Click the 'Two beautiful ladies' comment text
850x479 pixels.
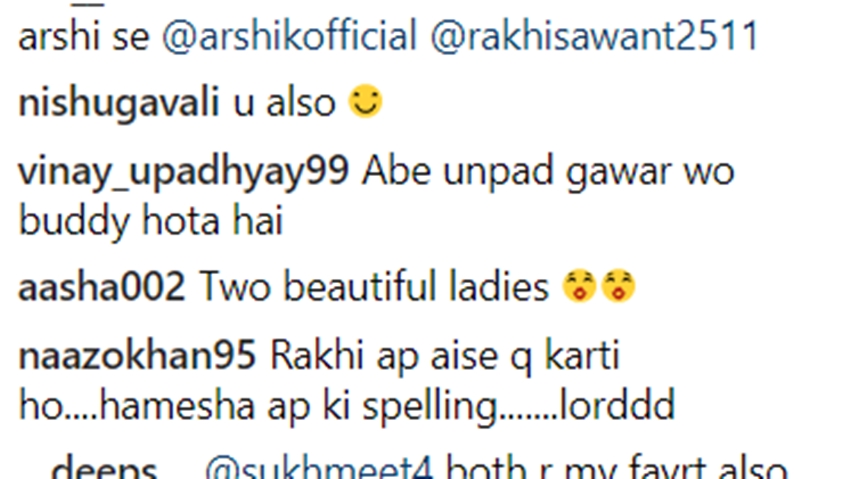(374, 287)
